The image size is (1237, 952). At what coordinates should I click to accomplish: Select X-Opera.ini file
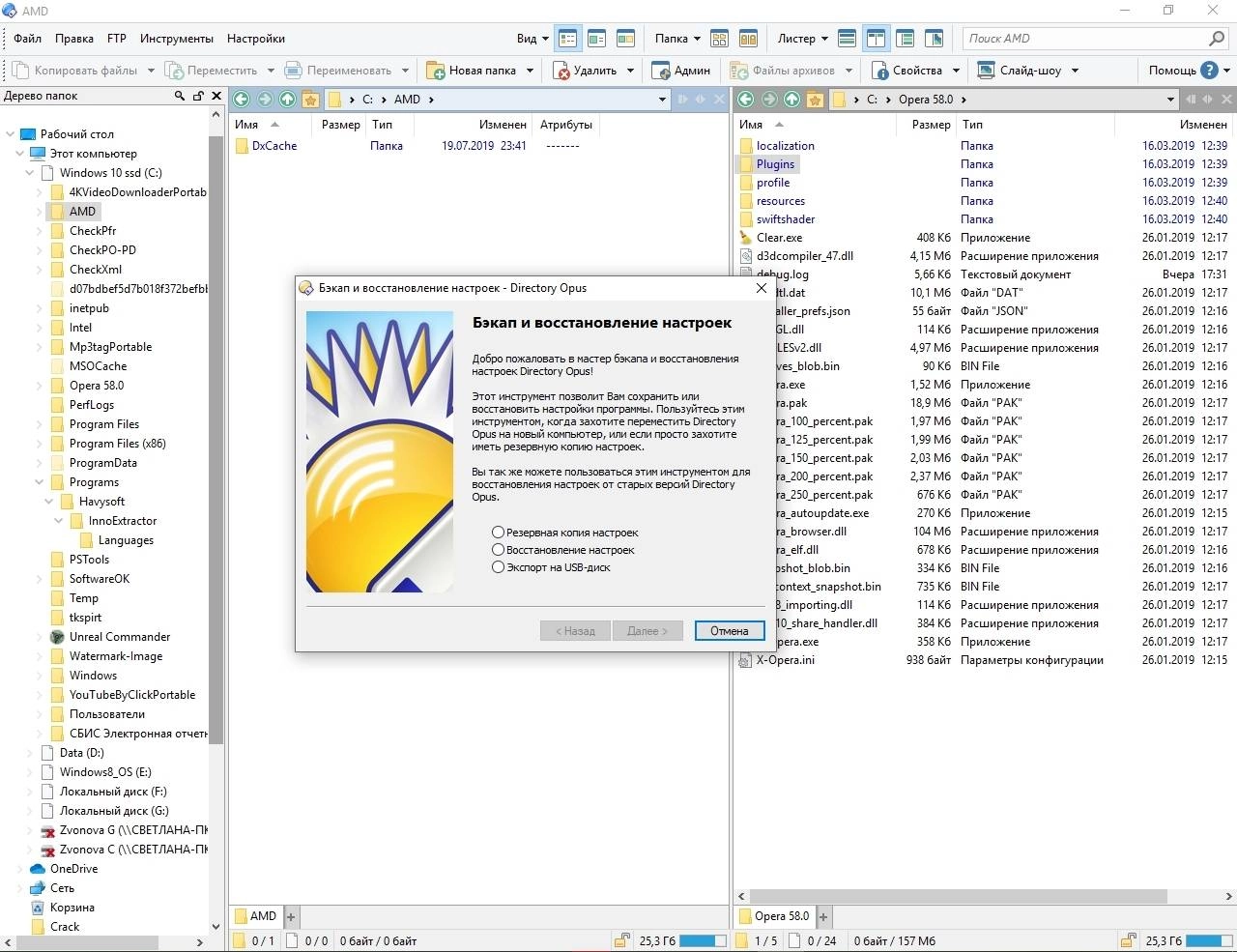776,660
